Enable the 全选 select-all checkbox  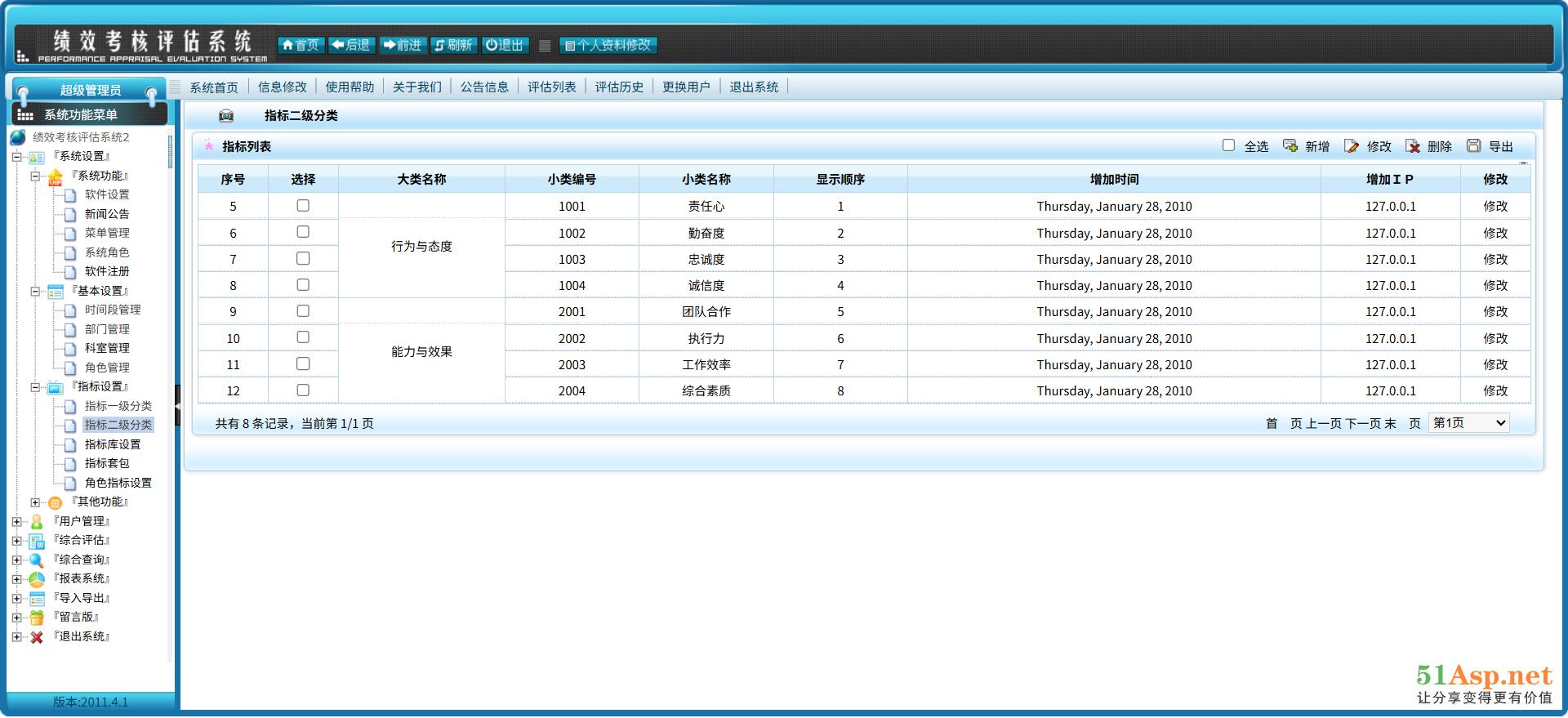pyautogui.click(x=1228, y=145)
